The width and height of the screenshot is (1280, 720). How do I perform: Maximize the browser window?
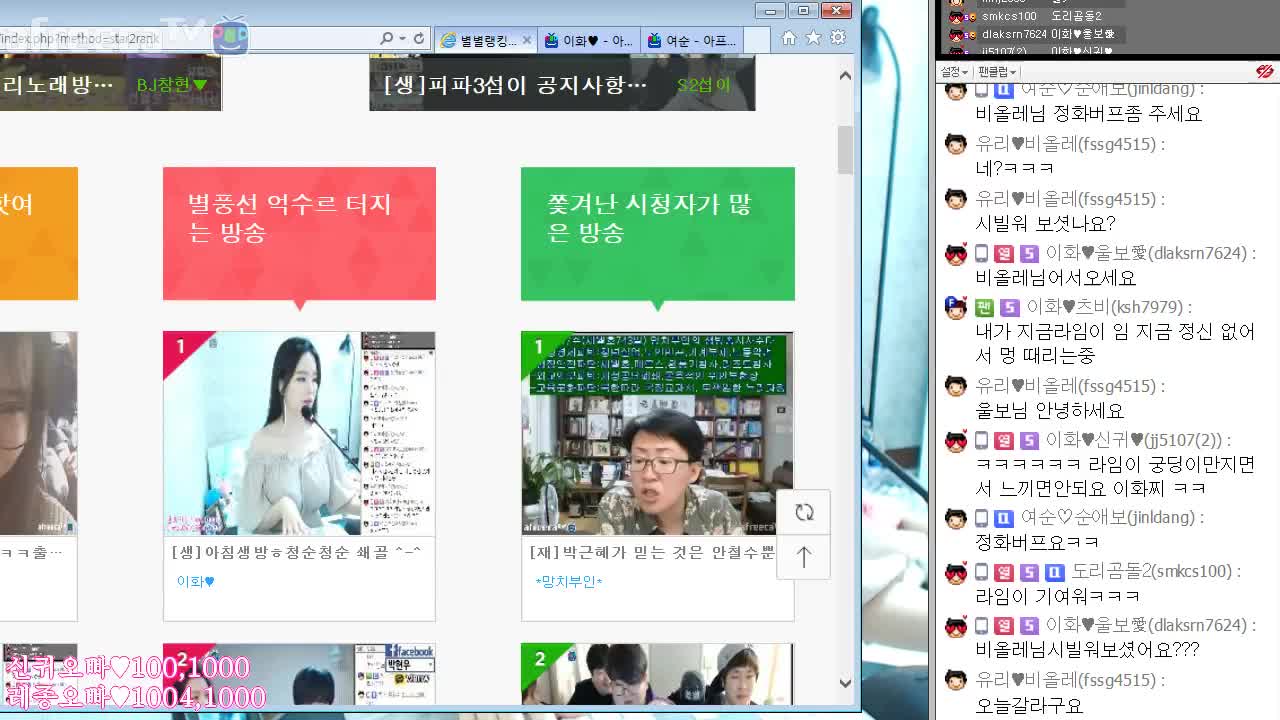(803, 11)
